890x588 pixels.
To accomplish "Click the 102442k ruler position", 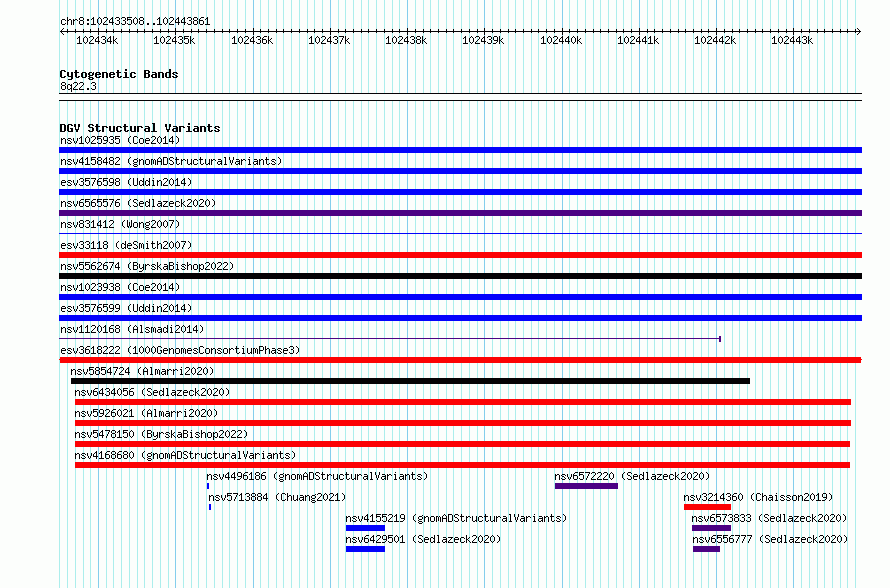I will click(x=715, y=40).
